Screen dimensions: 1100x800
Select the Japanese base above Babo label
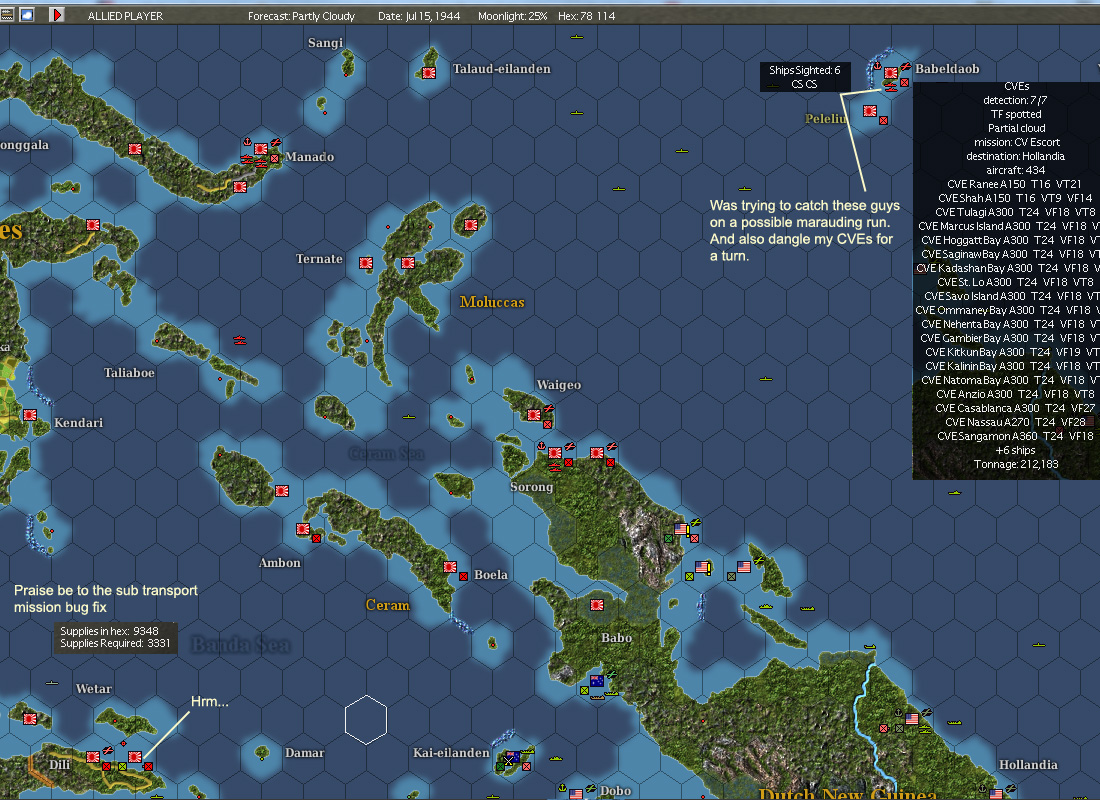[597, 605]
